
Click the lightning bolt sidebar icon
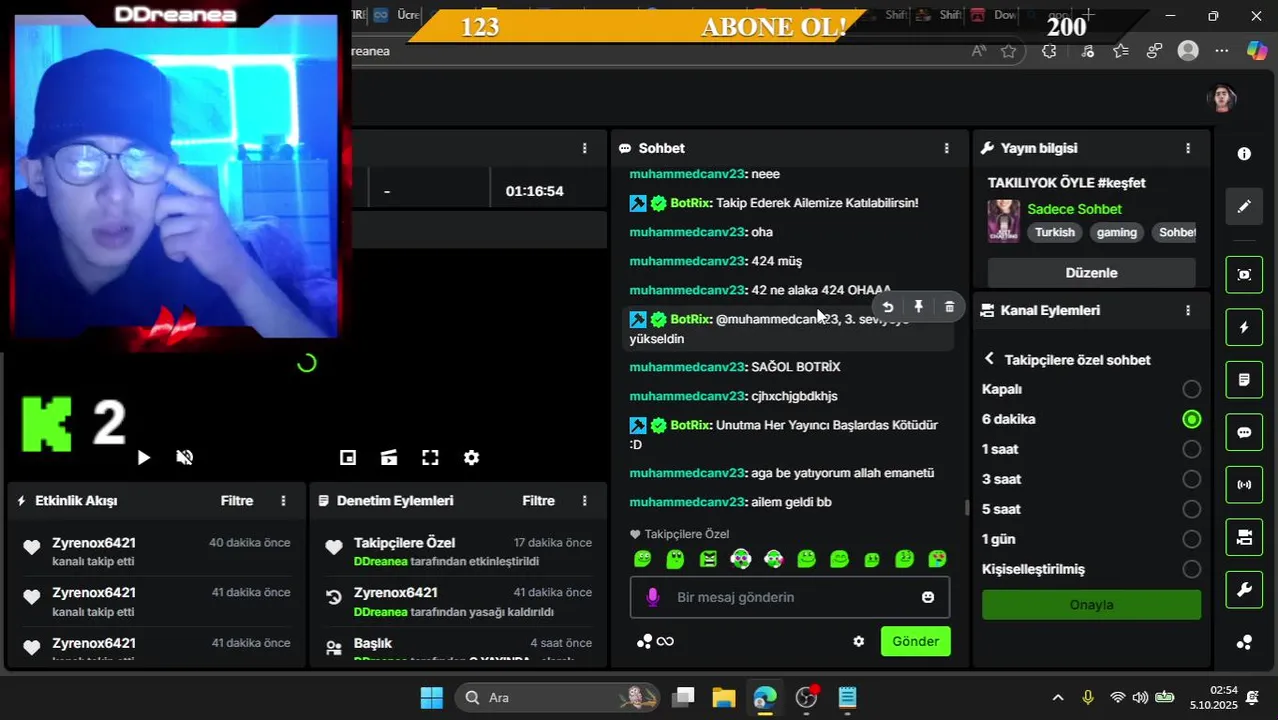pyautogui.click(x=1244, y=327)
